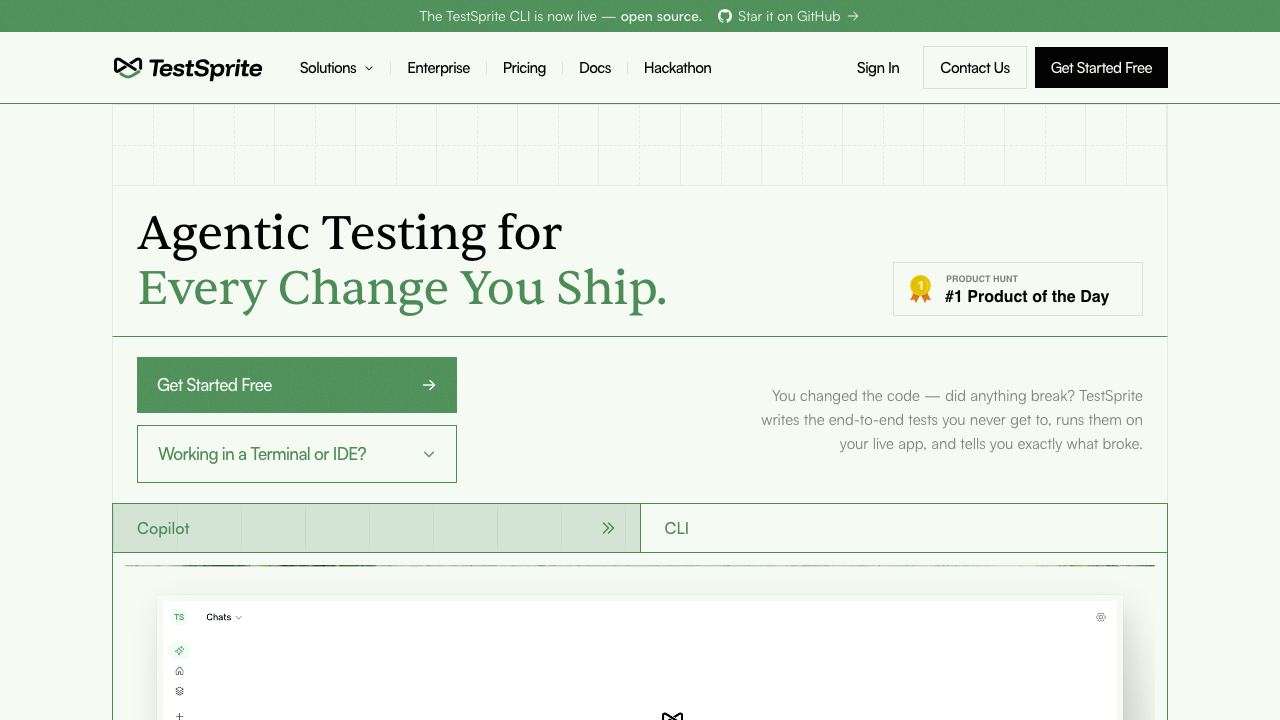Switch to the CLI tab
This screenshot has width=1280, height=720.
[904, 528]
